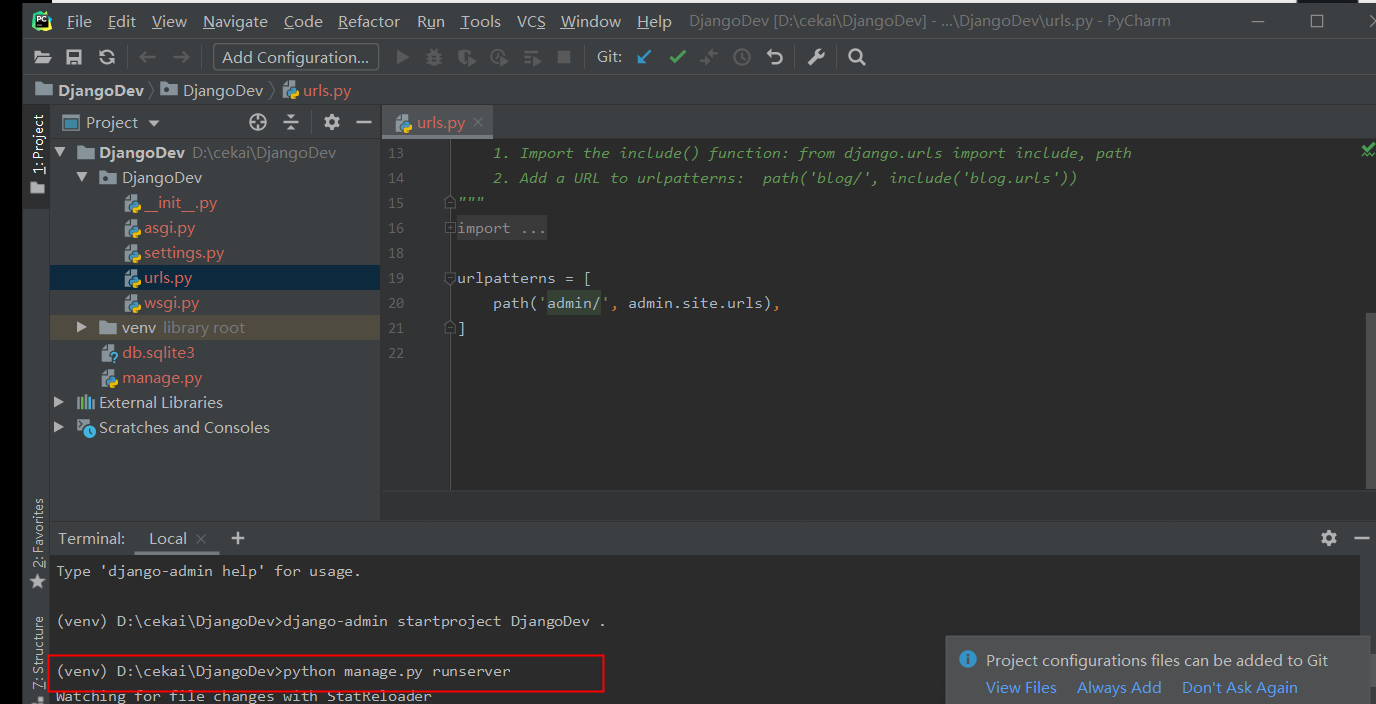Click the Always Add link
The image size is (1376, 704).
(1118, 687)
